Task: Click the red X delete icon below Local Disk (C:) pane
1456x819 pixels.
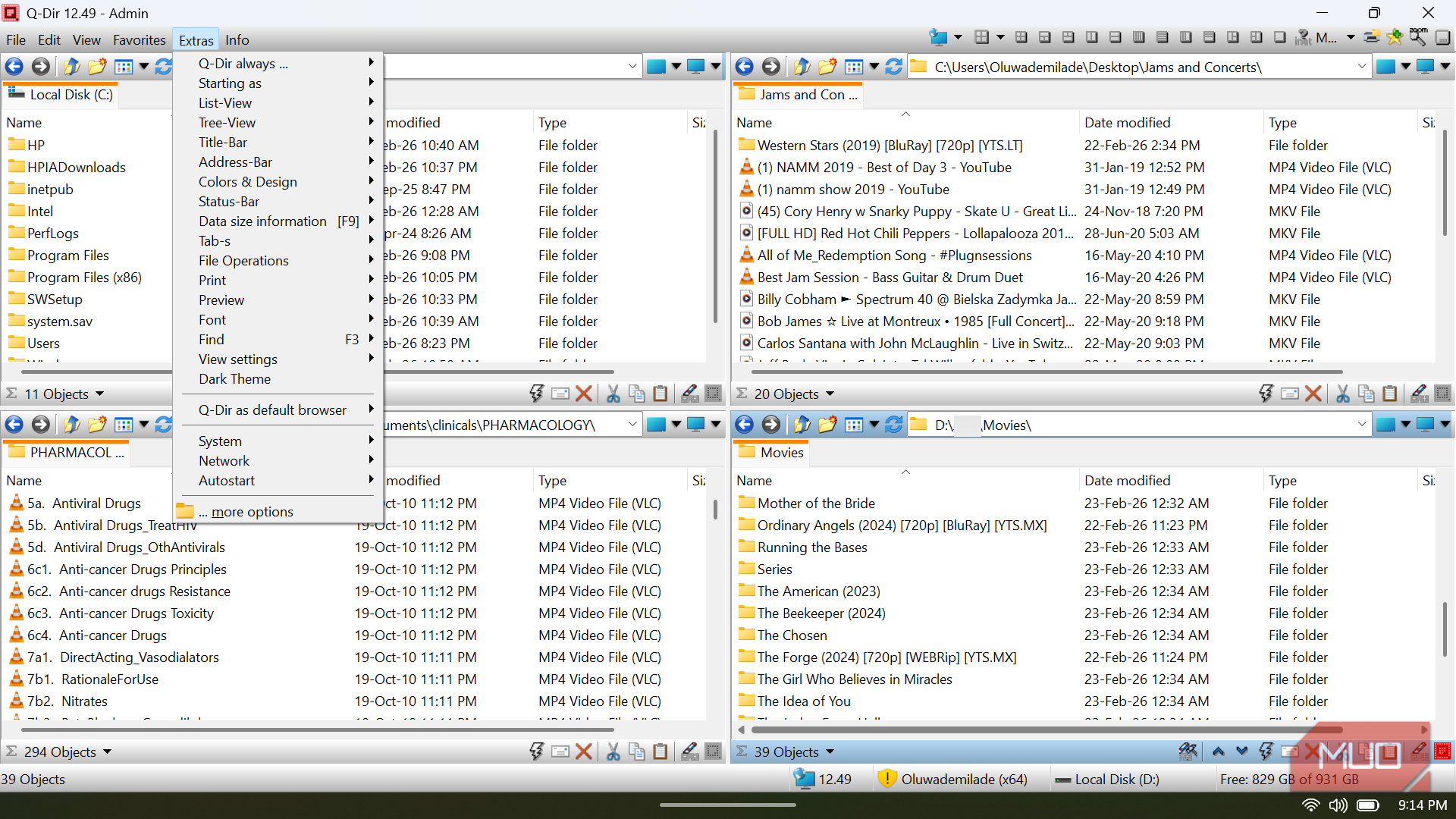Action: click(x=584, y=393)
